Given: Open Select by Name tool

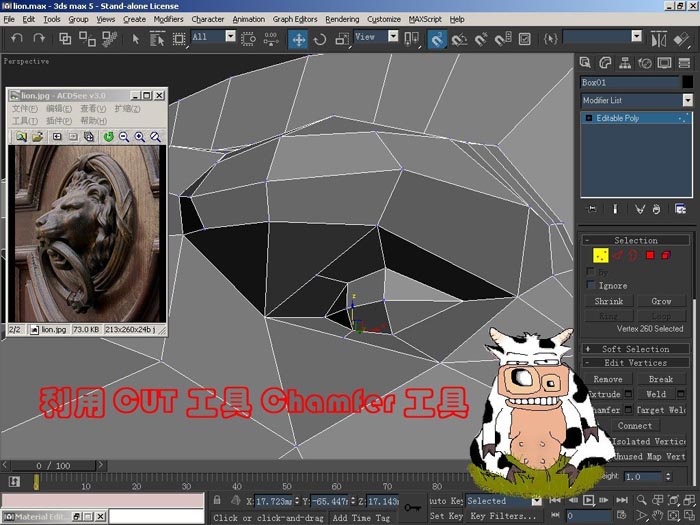Looking at the screenshot, I should point(157,39).
